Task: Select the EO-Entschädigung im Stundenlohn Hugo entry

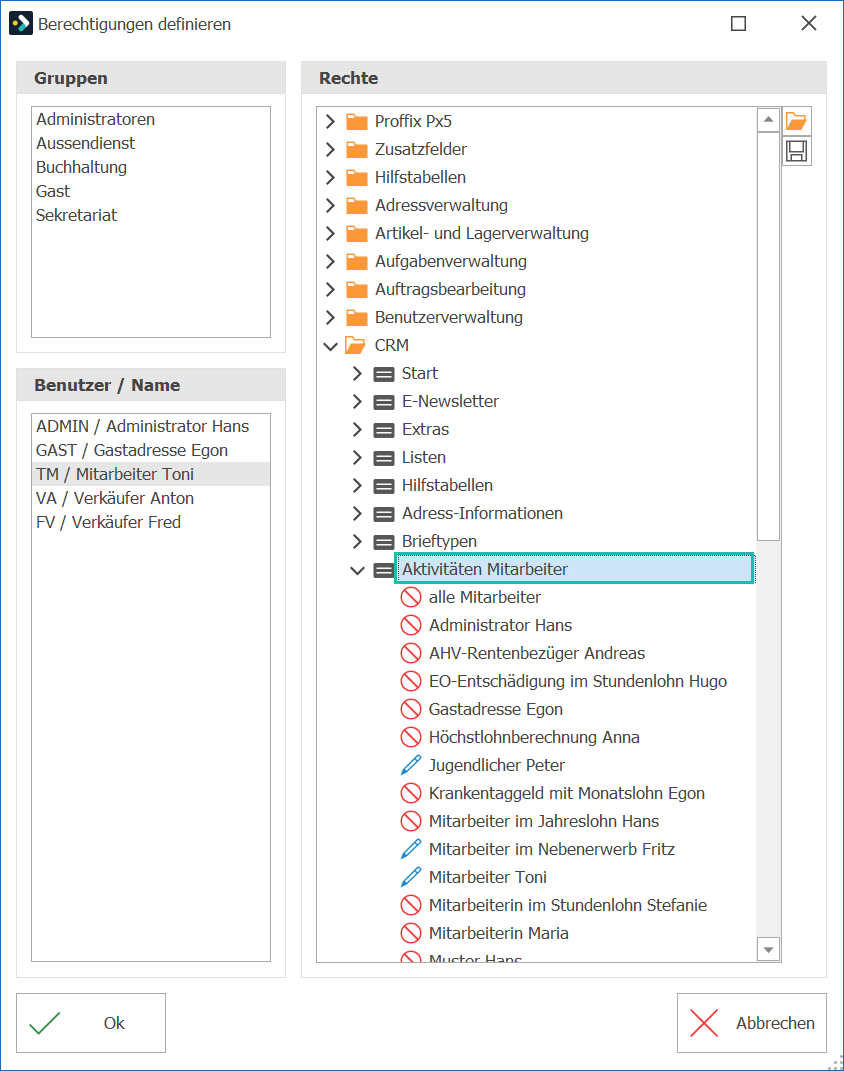Action: pos(578,681)
